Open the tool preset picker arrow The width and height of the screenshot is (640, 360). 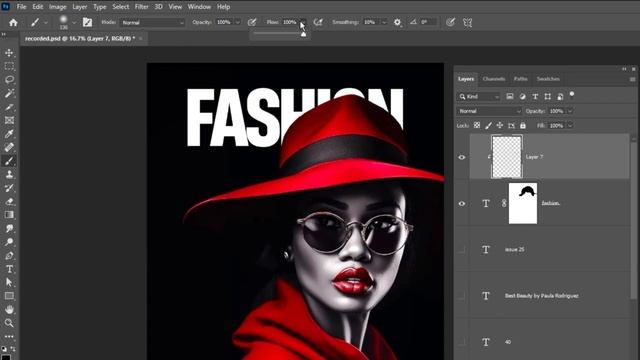pos(46,22)
